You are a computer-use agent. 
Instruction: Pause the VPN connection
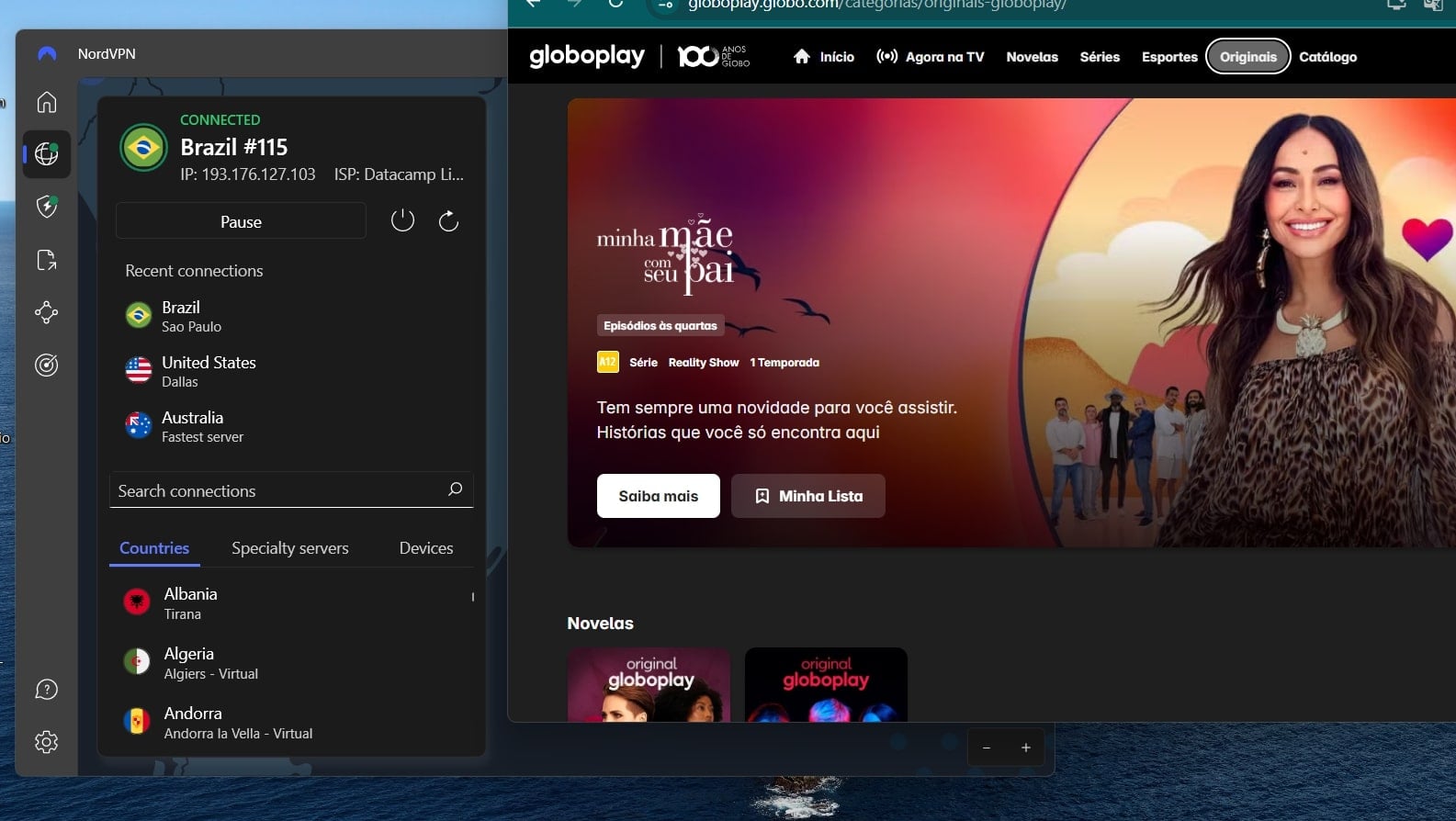click(x=241, y=221)
